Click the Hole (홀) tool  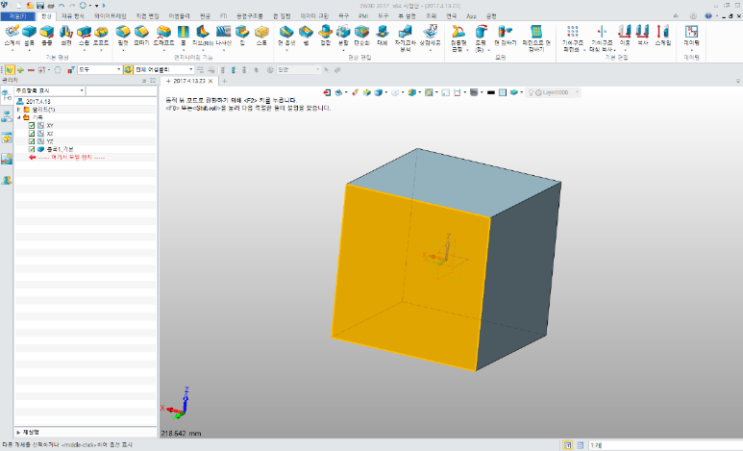pyautogui.click(x=183, y=36)
